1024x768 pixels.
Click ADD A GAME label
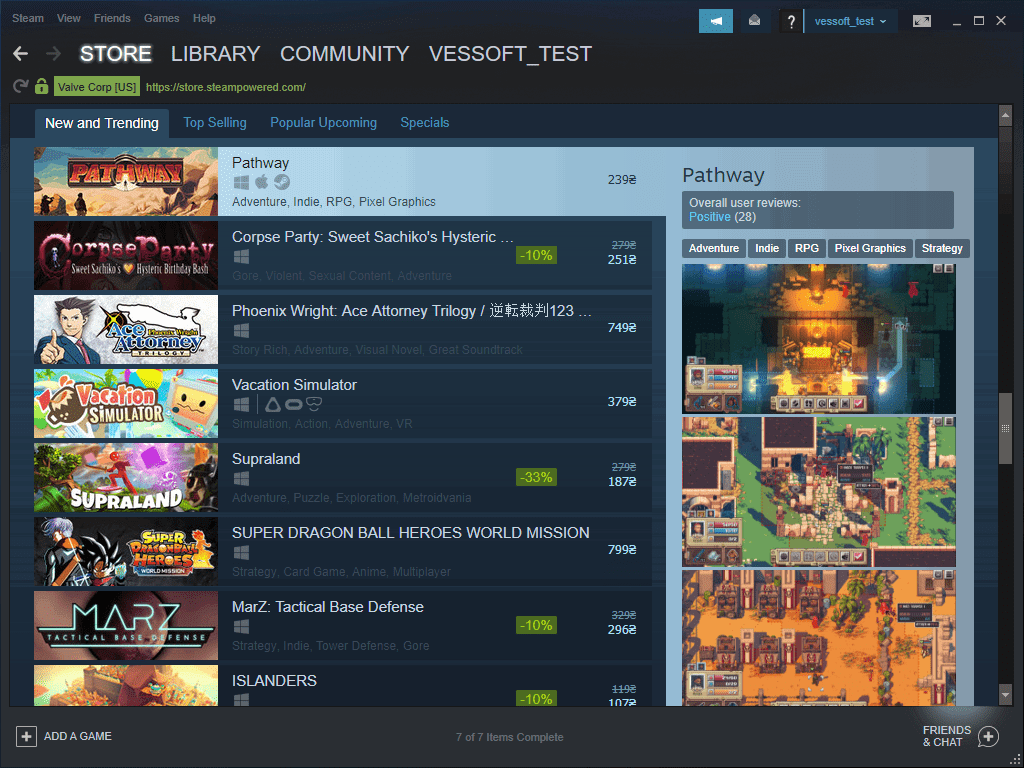78,736
